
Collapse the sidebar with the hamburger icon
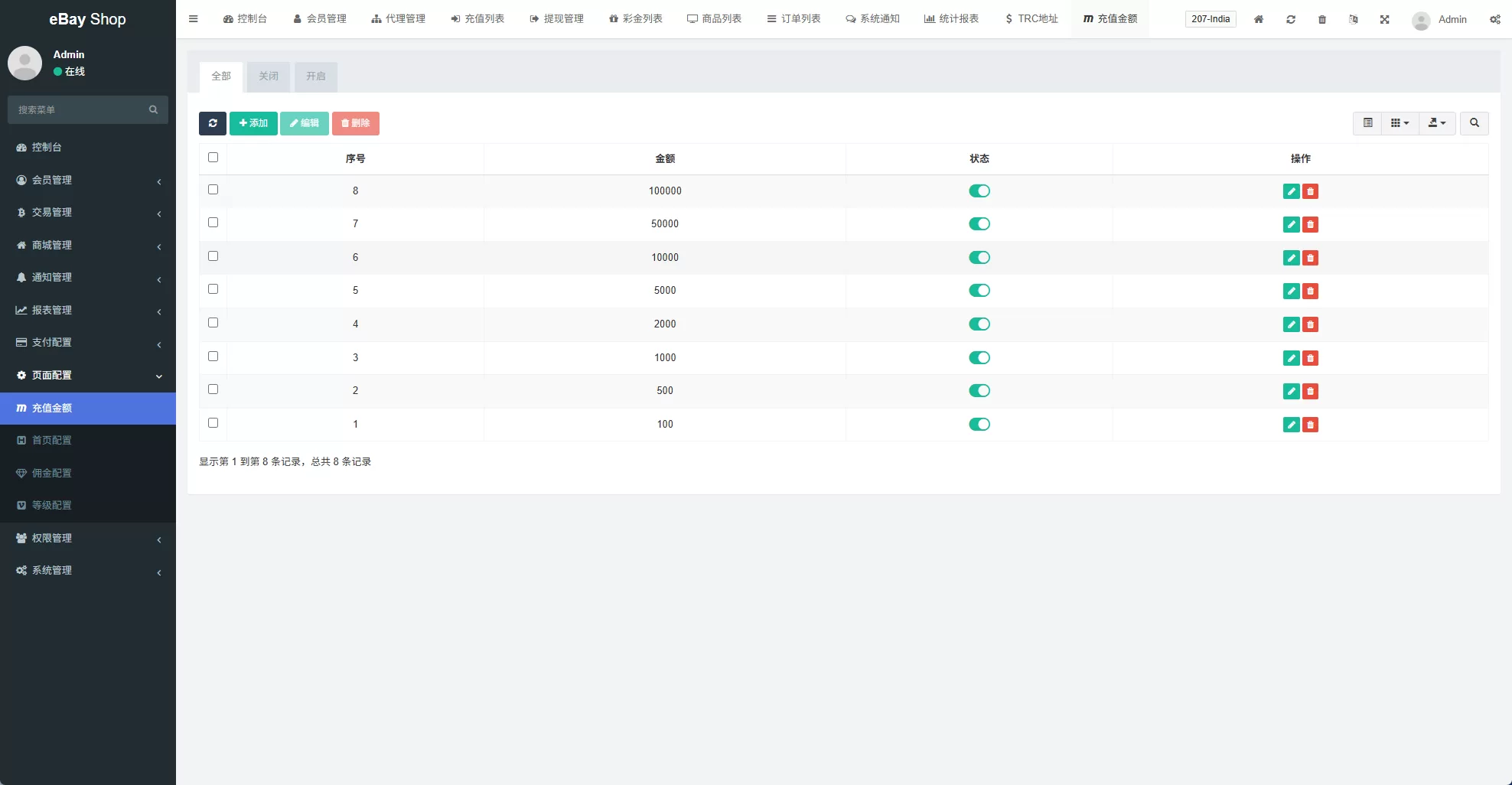pyautogui.click(x=194, y=19)
